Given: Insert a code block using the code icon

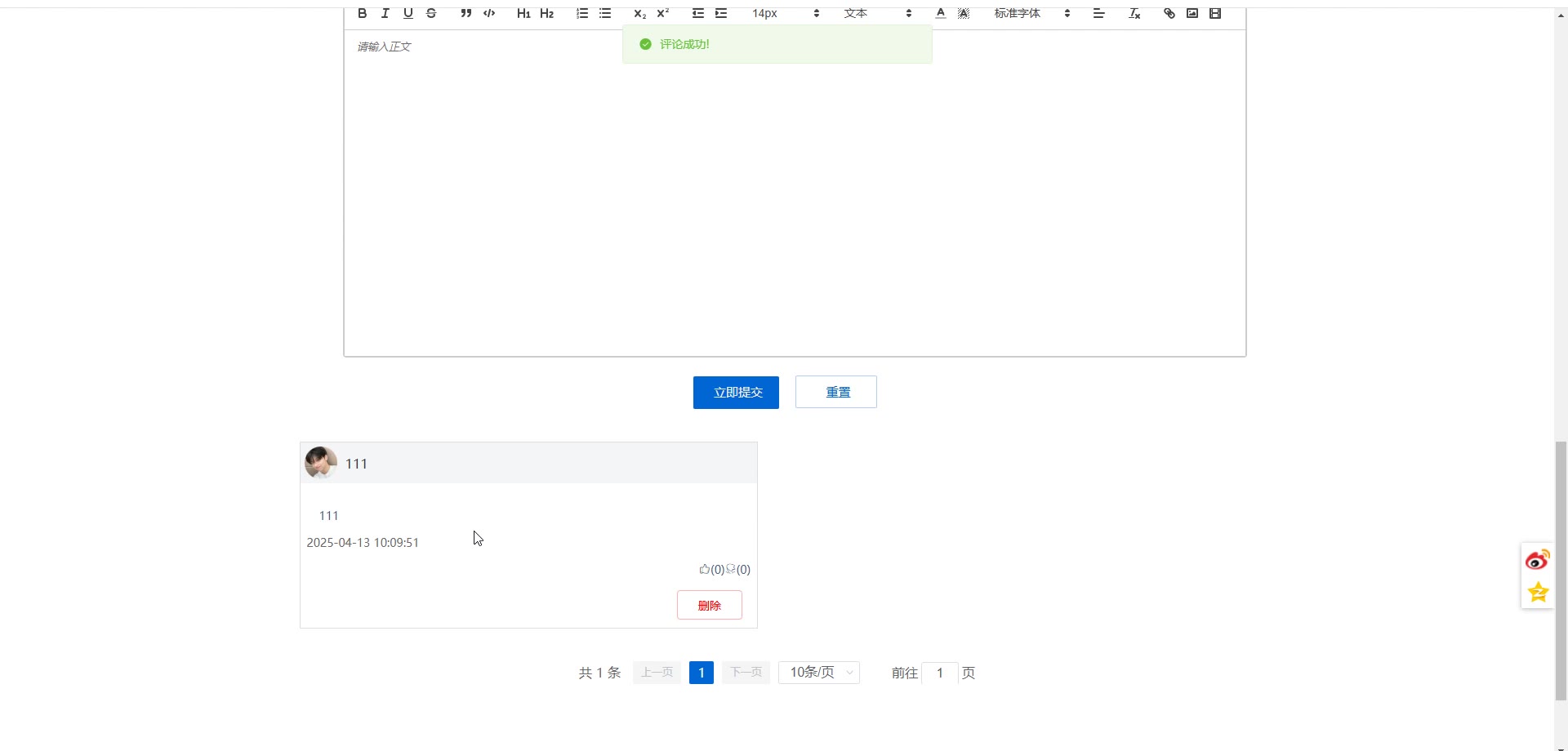Looking at the screenshot, I should (x=489, y=13).
